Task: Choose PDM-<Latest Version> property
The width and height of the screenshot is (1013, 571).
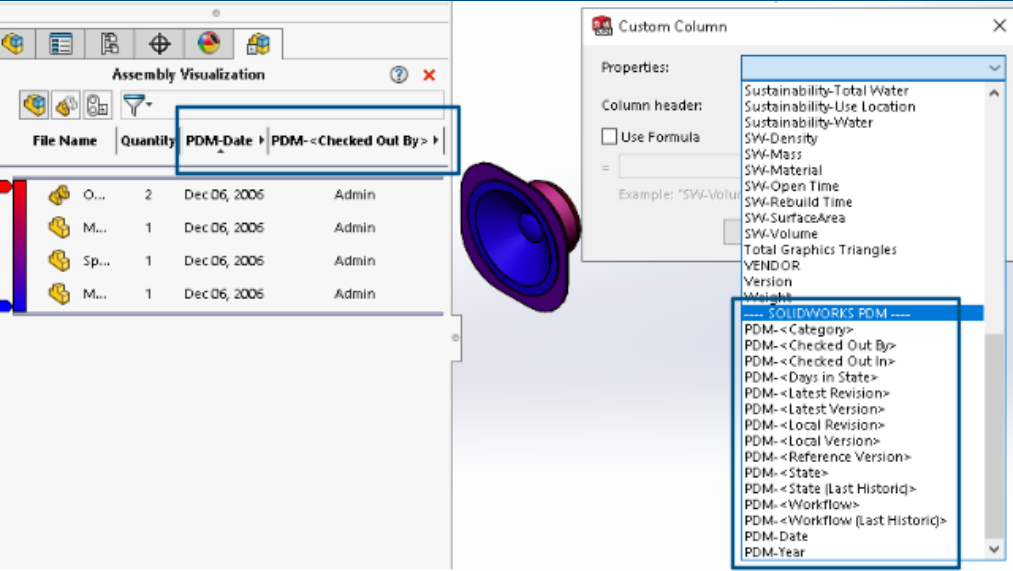Action: 814,409
